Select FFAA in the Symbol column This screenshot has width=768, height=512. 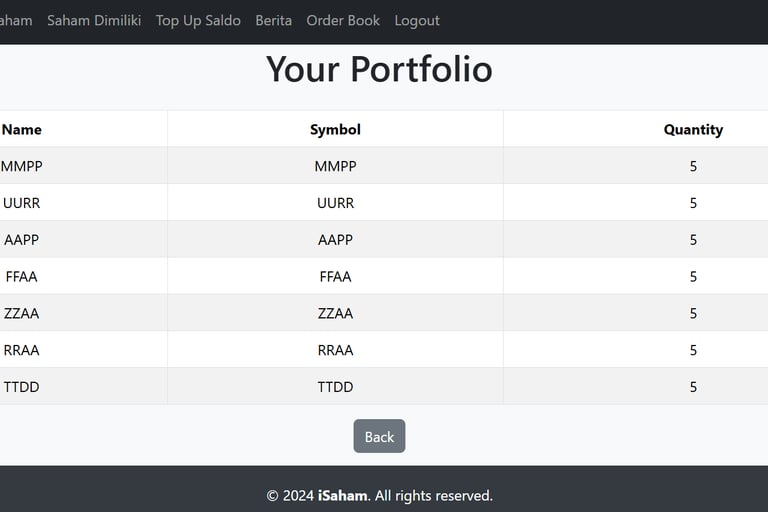click(335, 277)
